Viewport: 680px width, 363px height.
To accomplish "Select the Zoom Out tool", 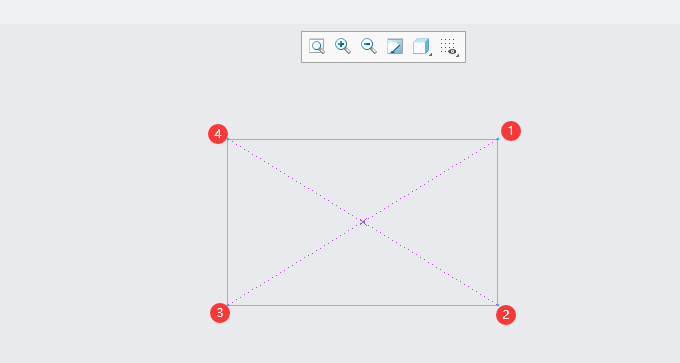I will point(369,46).
